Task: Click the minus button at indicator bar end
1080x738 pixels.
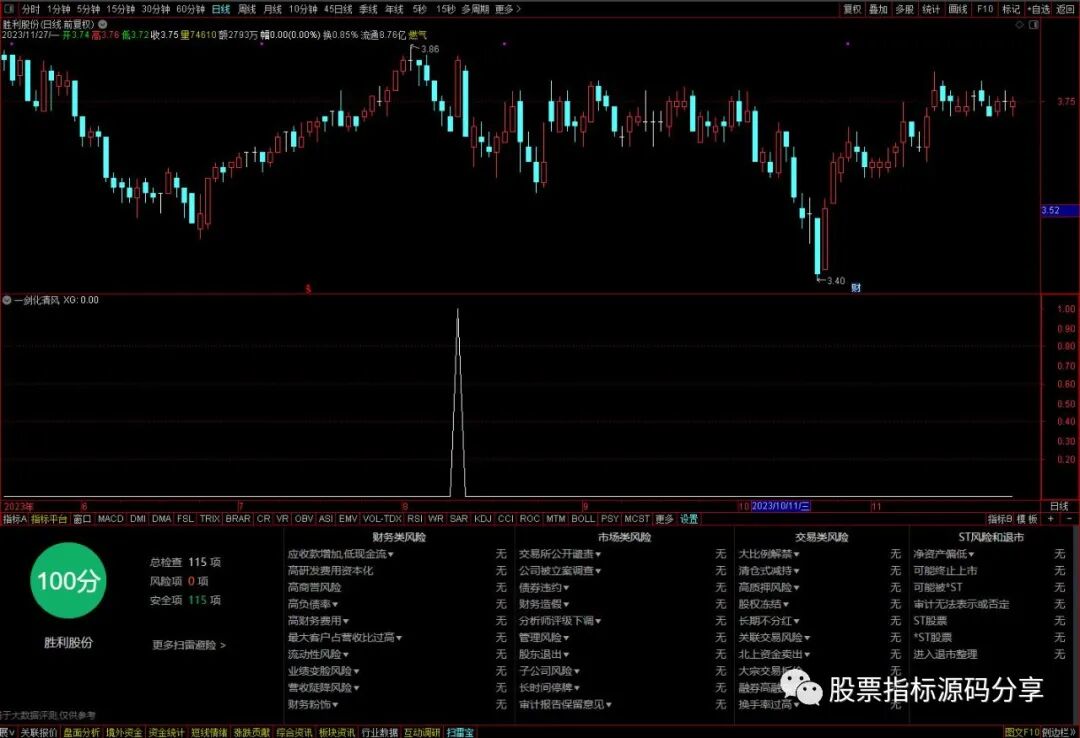Action: 1069,519
